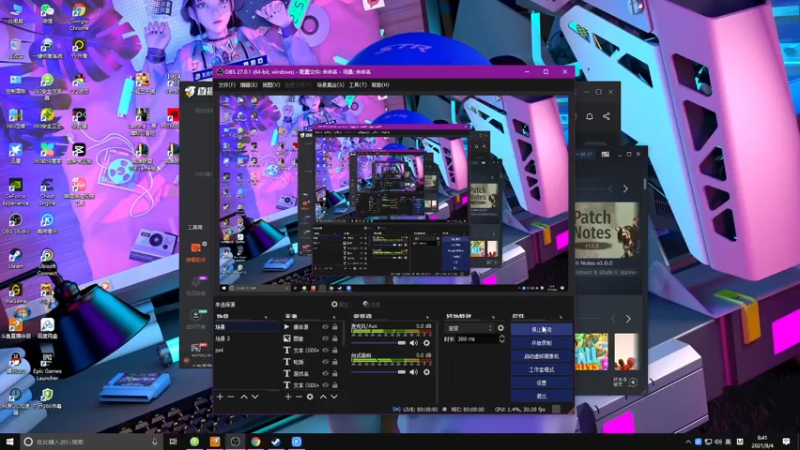This screenshot has width=800, height=450.
Task: Mute the 台式音响 channel speaker icon
Action: pyautogui.click(x=414, y=372)
